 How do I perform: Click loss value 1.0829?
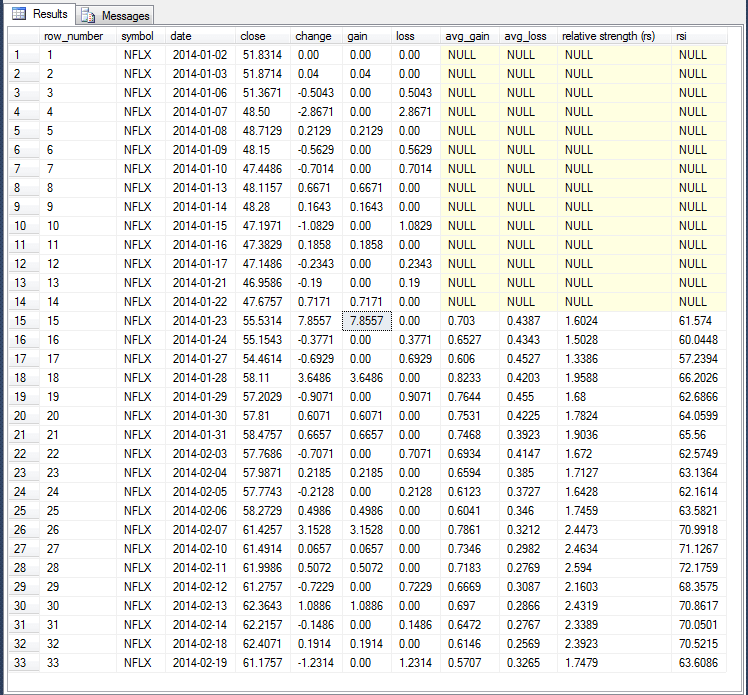(x=416, y=226)
